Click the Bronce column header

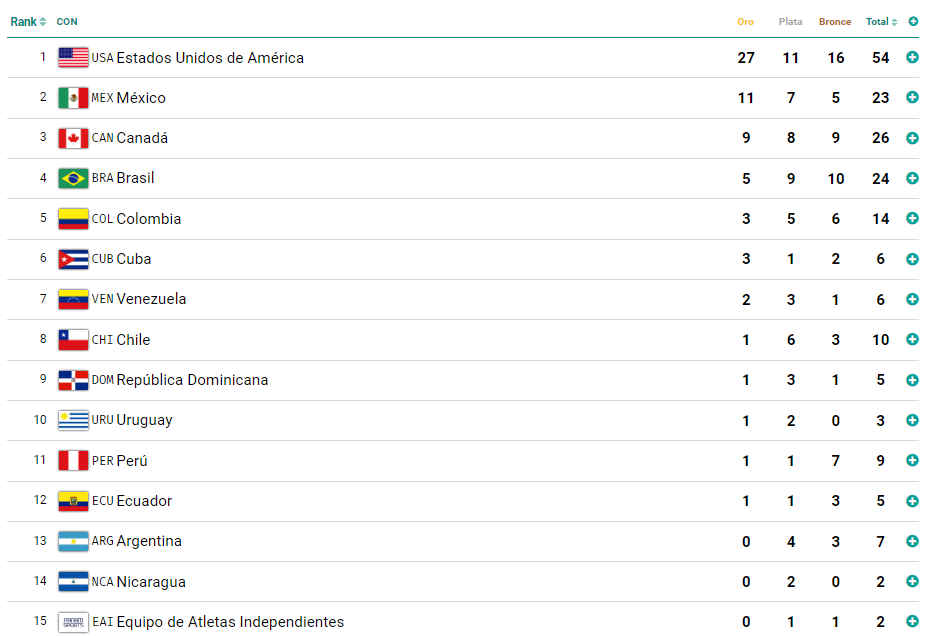point(835,22)
